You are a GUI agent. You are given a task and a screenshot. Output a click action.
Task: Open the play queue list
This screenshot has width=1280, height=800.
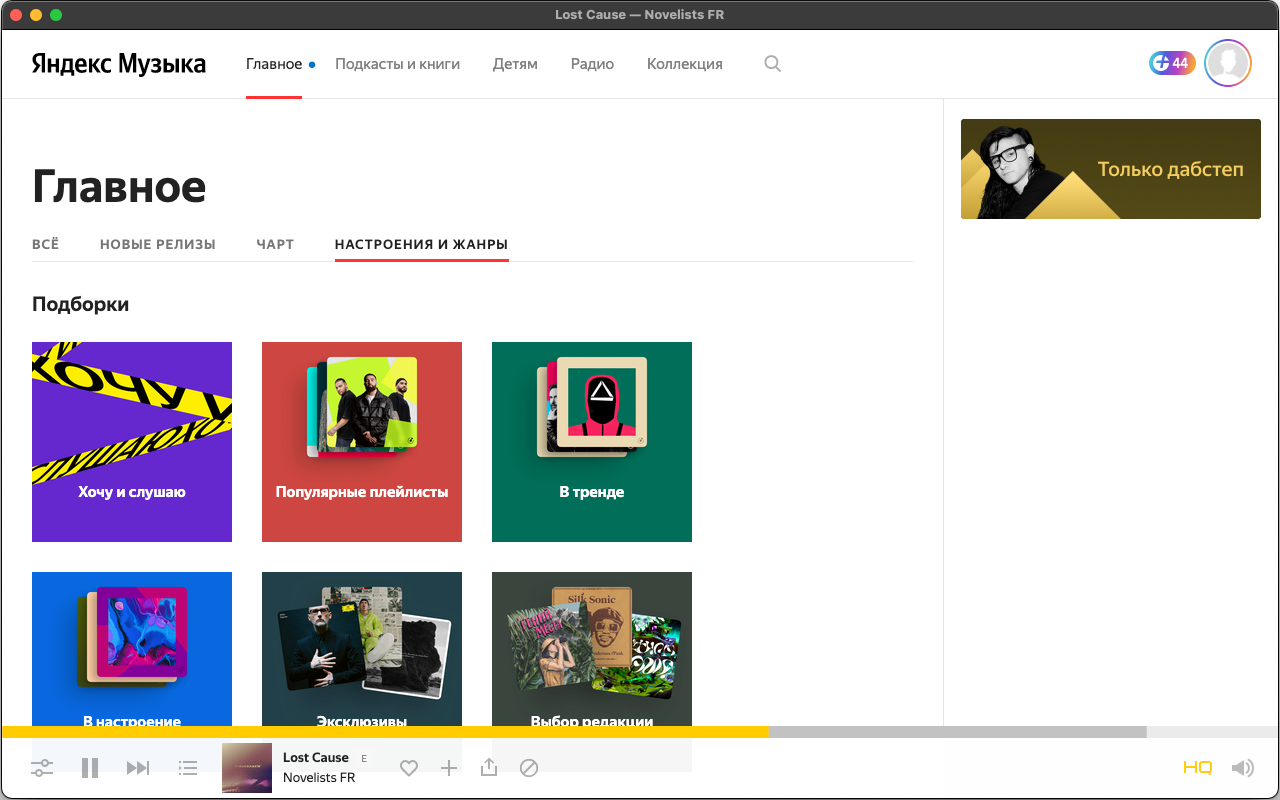(x=188, y=768)
